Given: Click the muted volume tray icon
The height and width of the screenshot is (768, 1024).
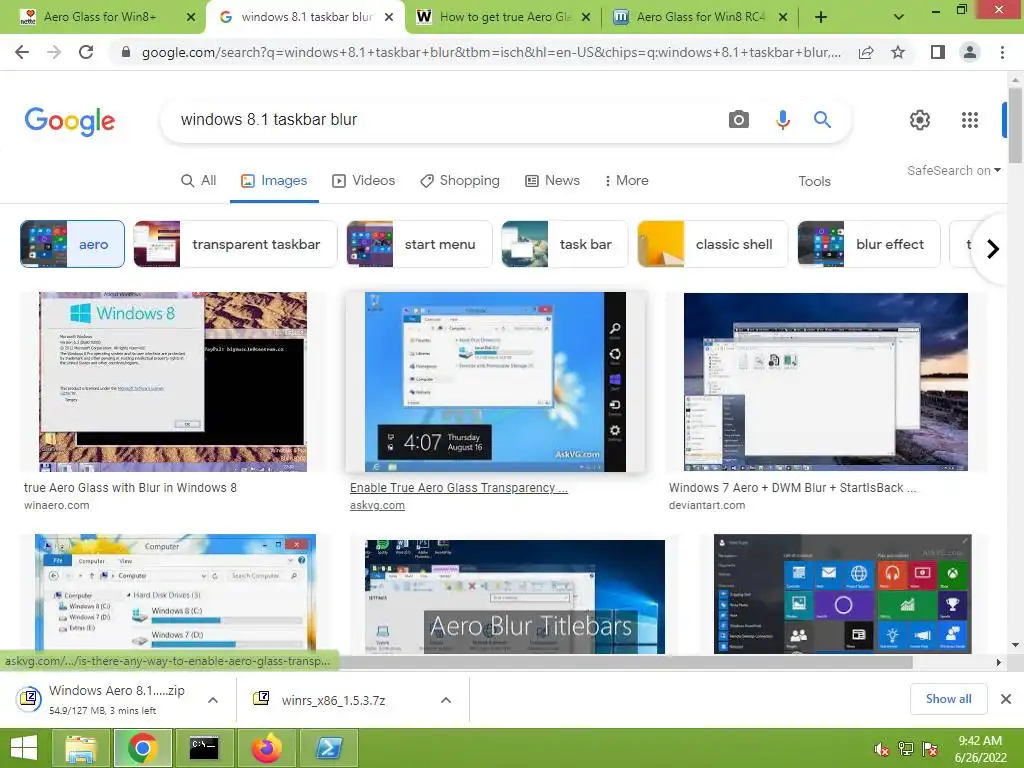Looking at the screenshot, I should pos(881,749).
